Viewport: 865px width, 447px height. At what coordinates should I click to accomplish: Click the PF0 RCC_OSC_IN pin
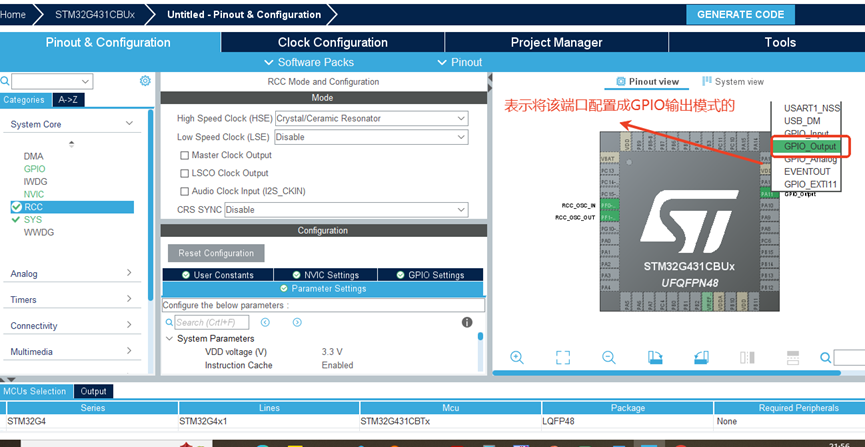click(610, 205)
